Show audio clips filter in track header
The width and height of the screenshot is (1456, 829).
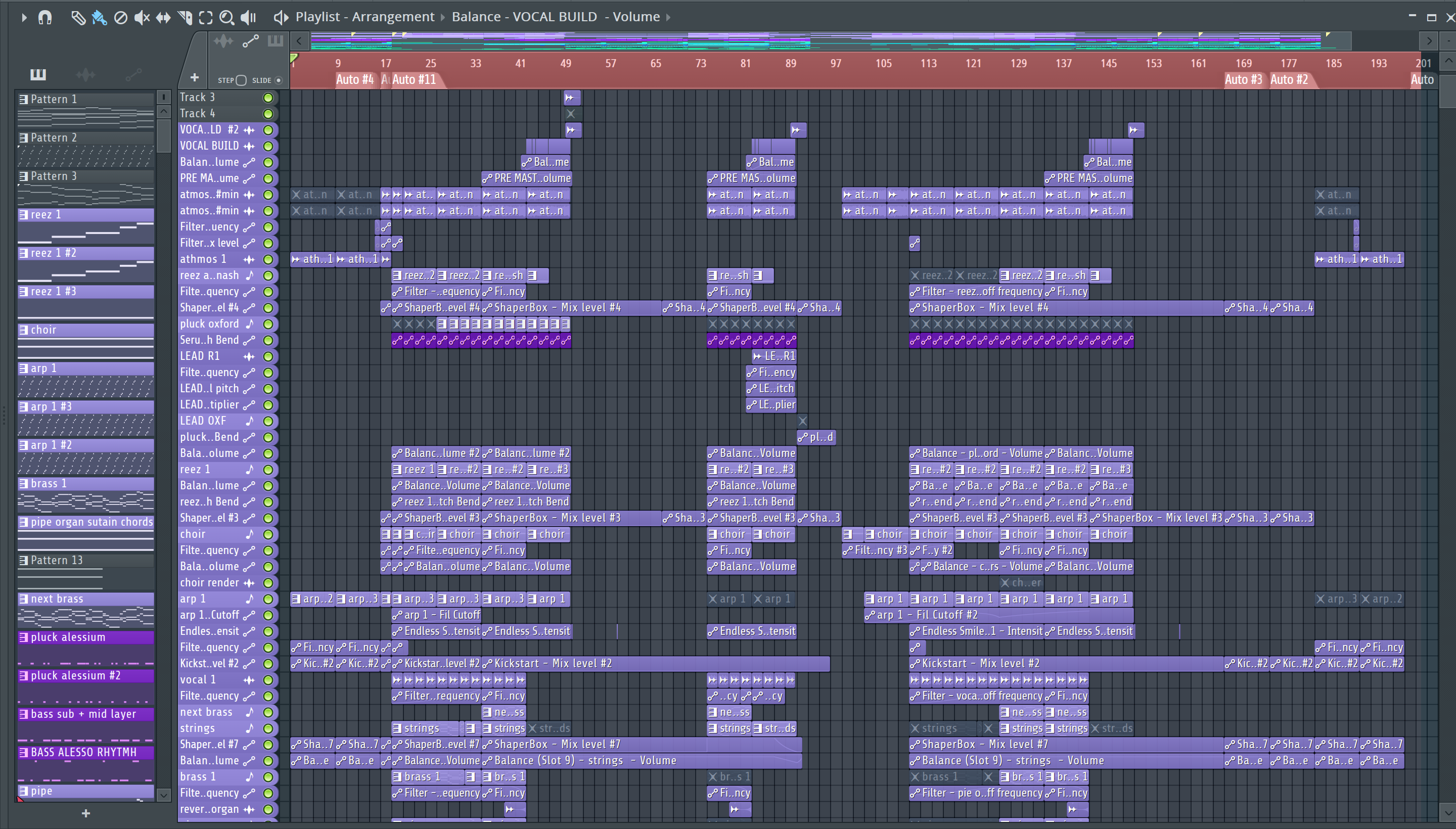[x=223, y=41]
